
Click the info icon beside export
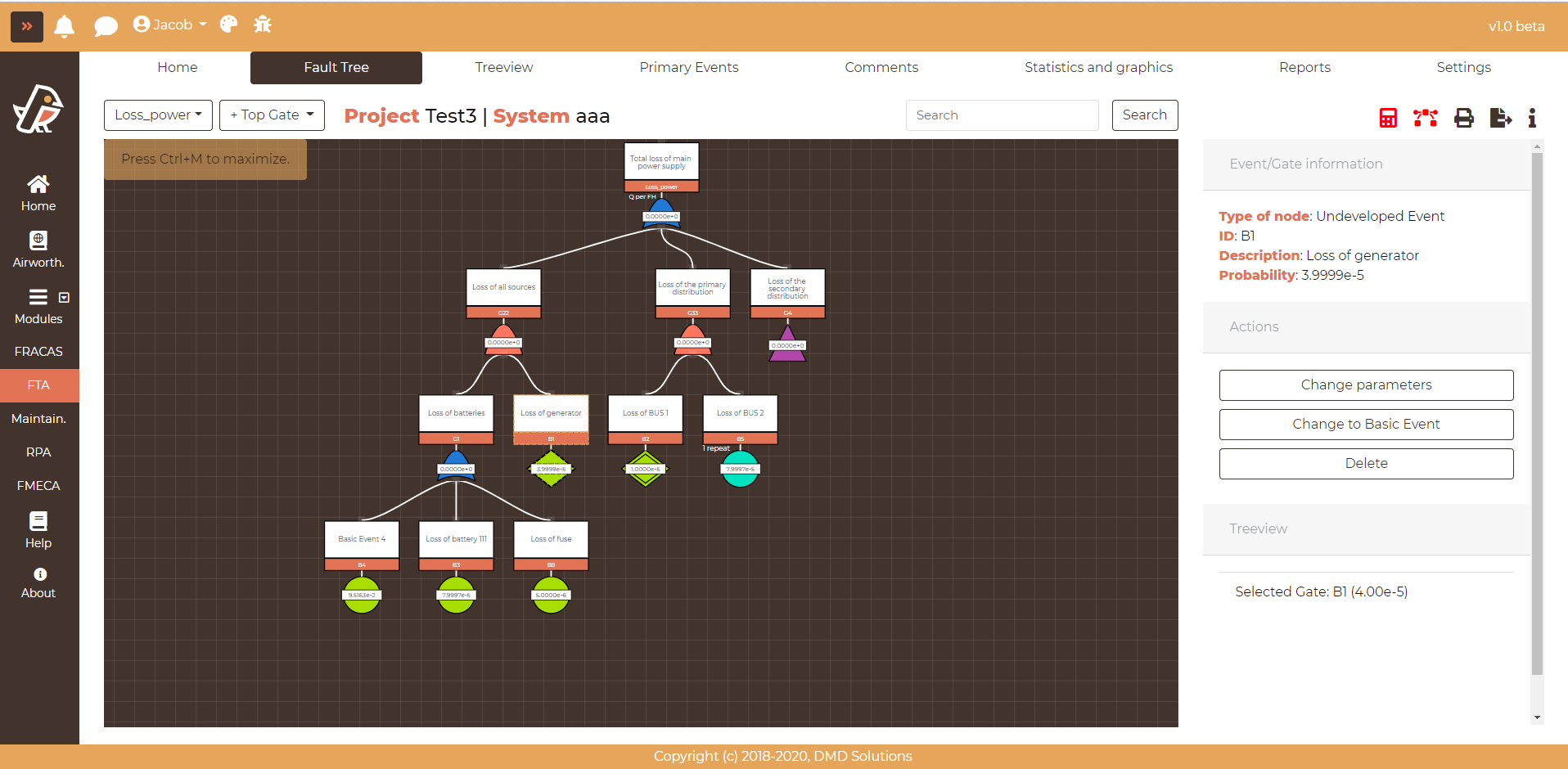1532,118
